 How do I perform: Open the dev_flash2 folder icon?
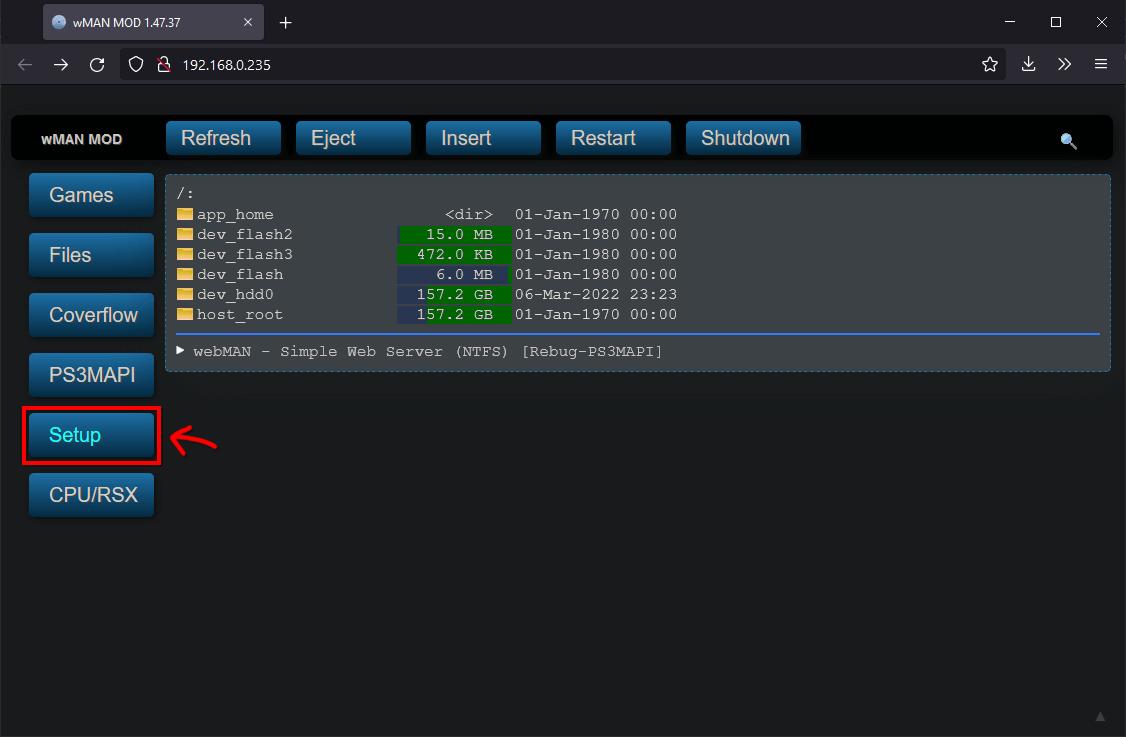coord(185,233)
